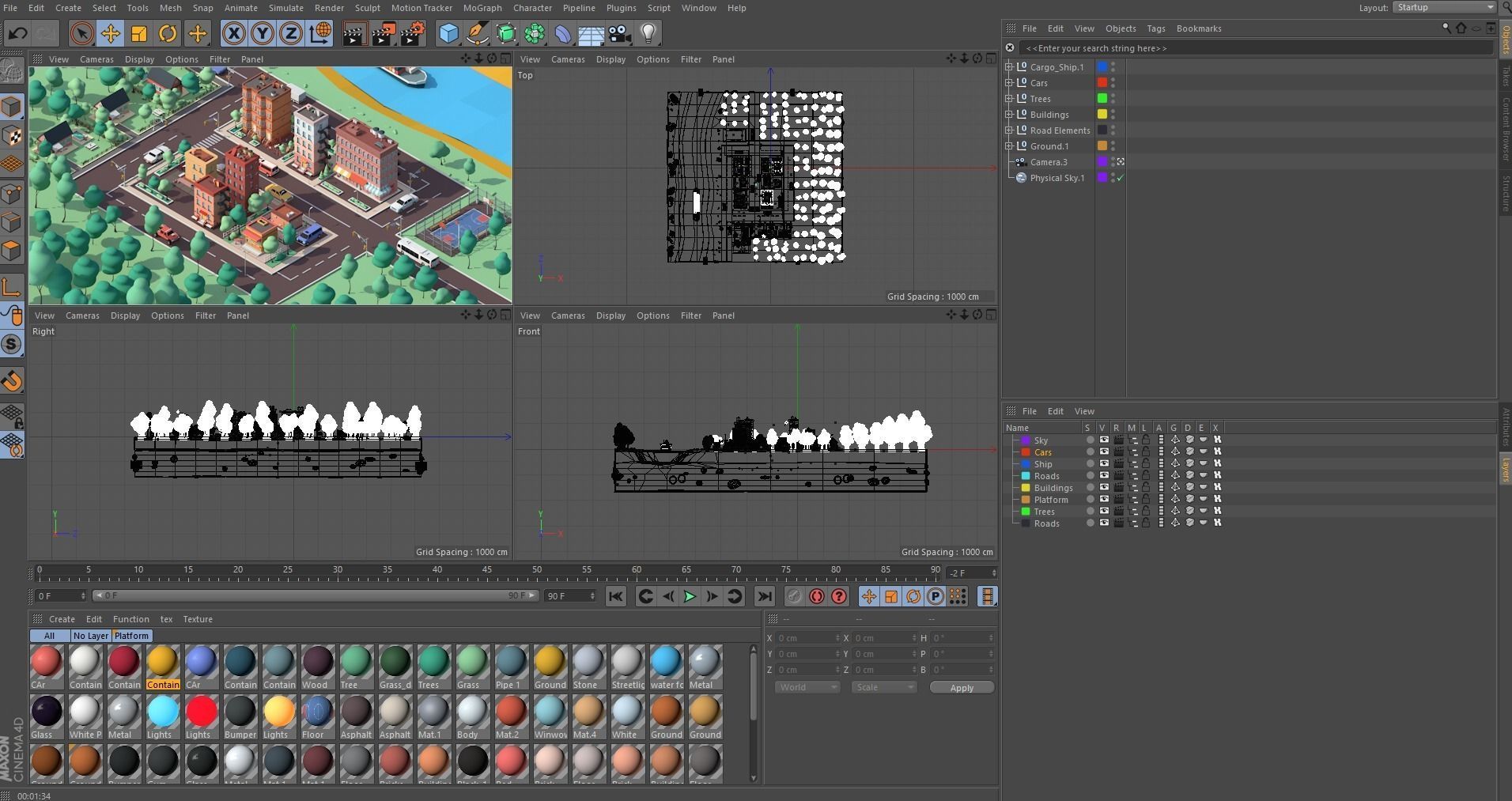Screen dimensions: 1512x801
Task: Select the Platform tab in Material Manager
Action: 131,636
